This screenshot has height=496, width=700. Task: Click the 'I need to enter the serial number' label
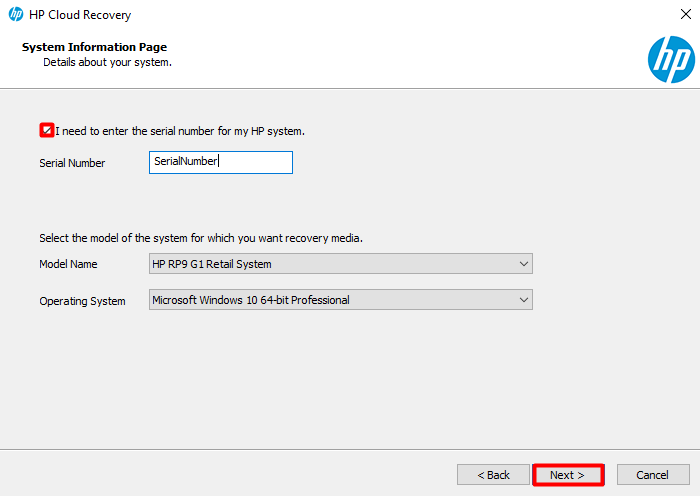click(x=180, y=131)
